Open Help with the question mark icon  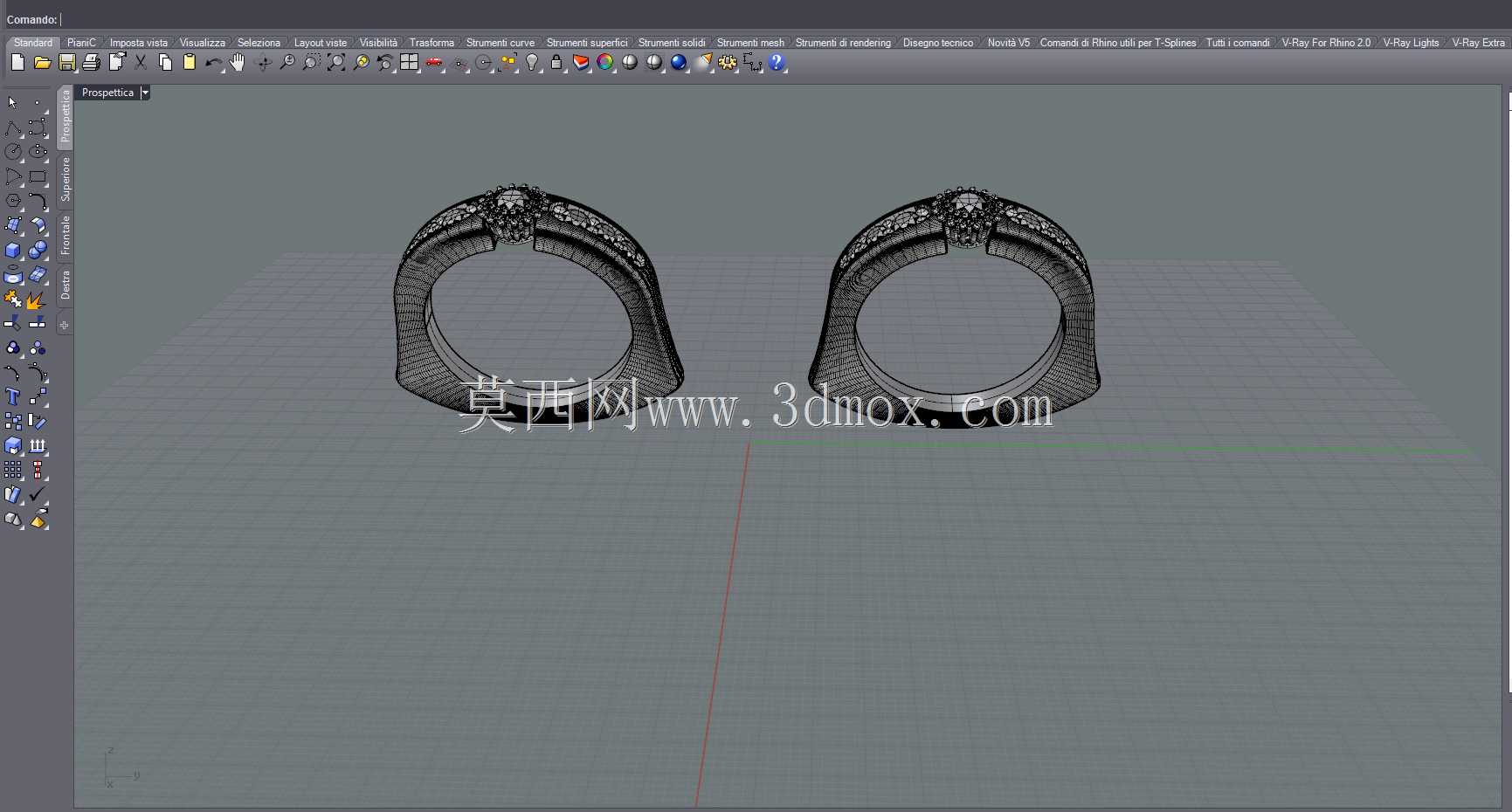[x=777, y=62]
